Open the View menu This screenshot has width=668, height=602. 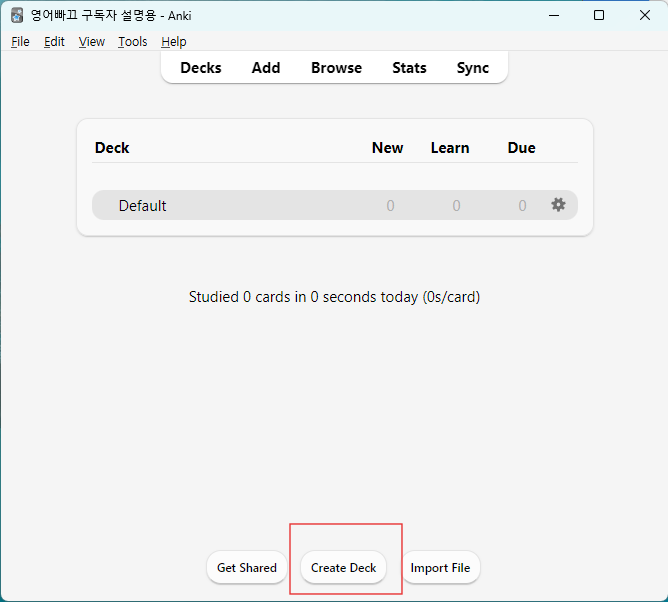(x=92, y=42)
